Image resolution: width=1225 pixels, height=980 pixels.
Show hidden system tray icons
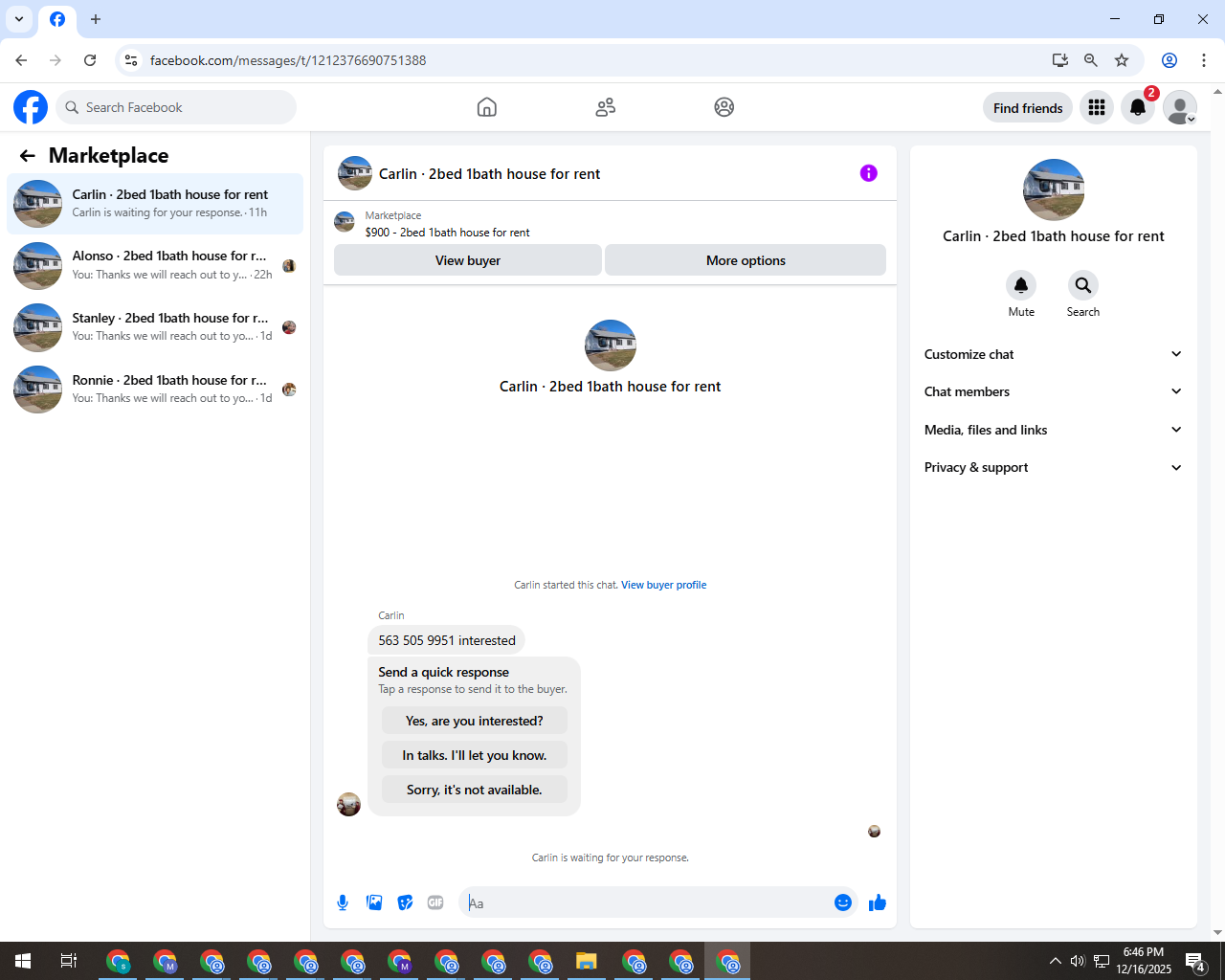pos(1055,961)
